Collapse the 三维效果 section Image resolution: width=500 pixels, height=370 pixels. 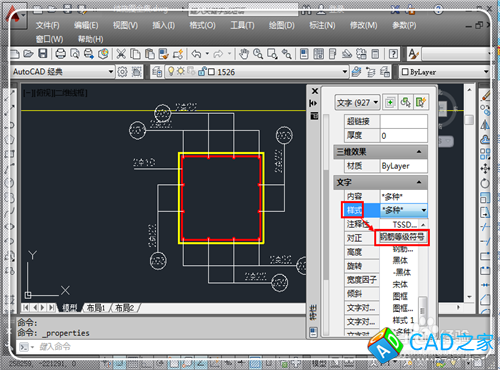pyautogui.click(x=419, y=152)
